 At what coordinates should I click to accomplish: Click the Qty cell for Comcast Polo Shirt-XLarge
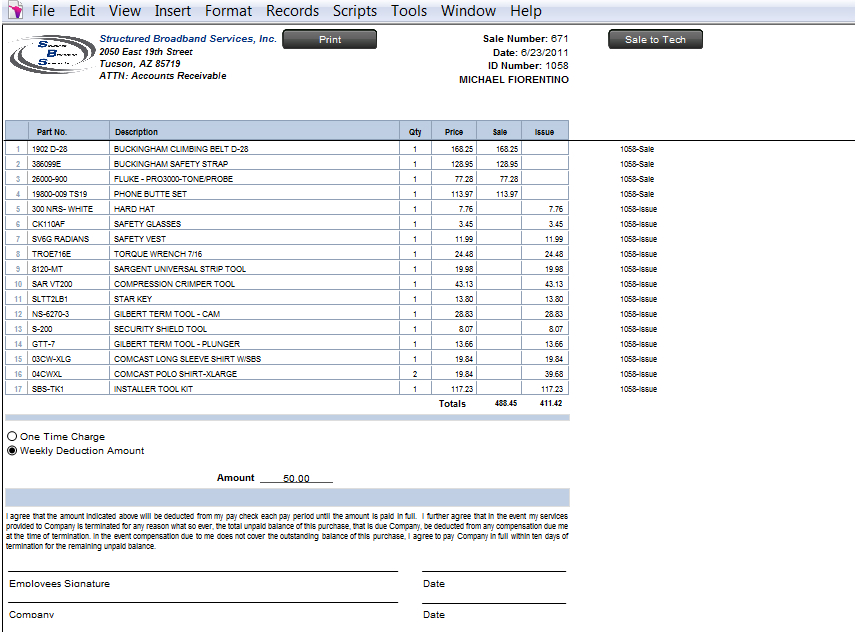(414, 374)
